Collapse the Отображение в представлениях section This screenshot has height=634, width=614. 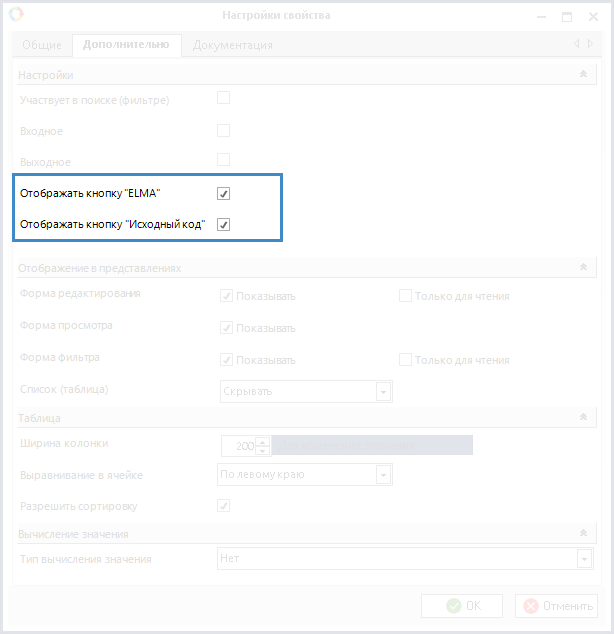tap(583, 267)
